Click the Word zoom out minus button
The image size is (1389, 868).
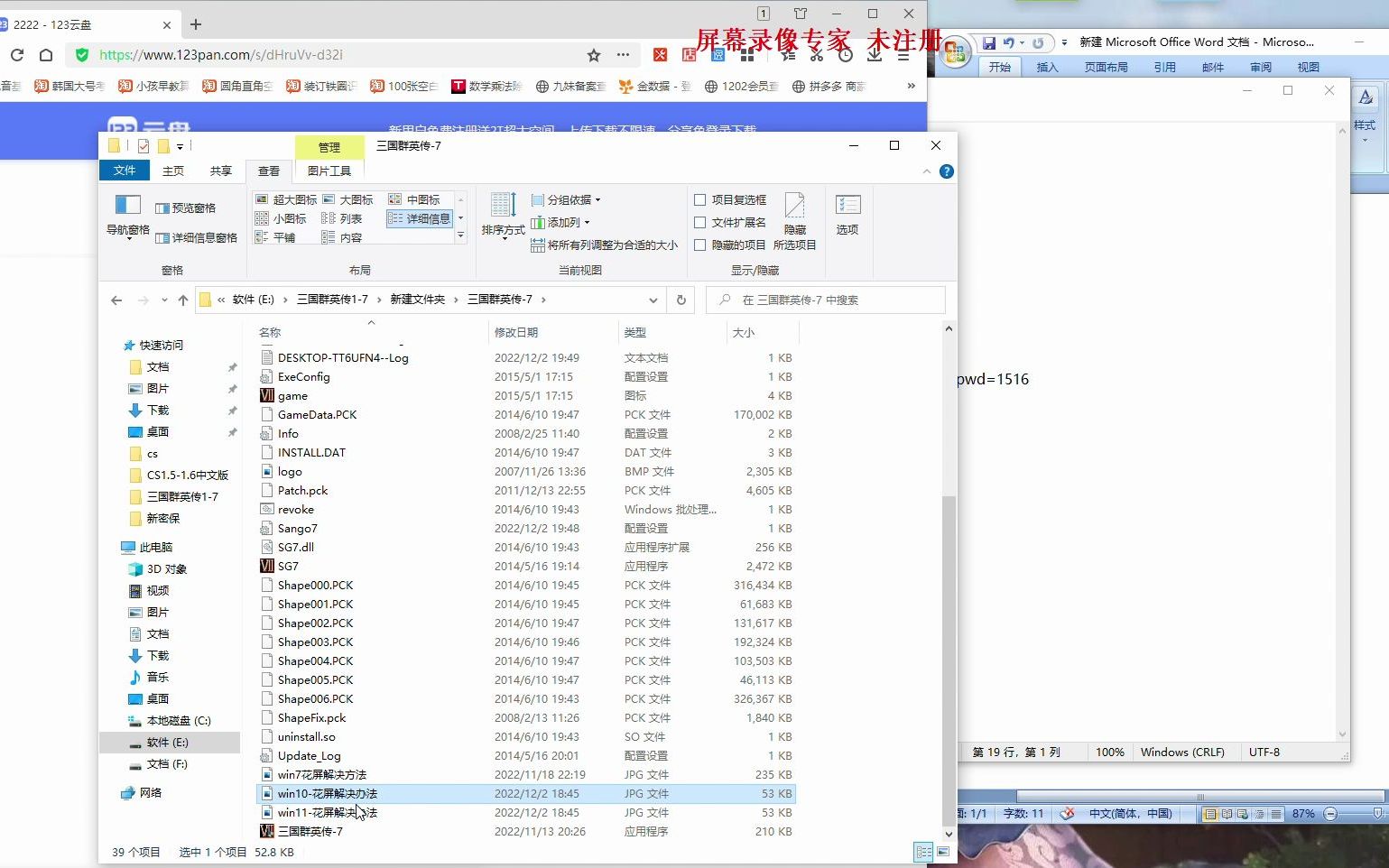tap(1330, 814)
